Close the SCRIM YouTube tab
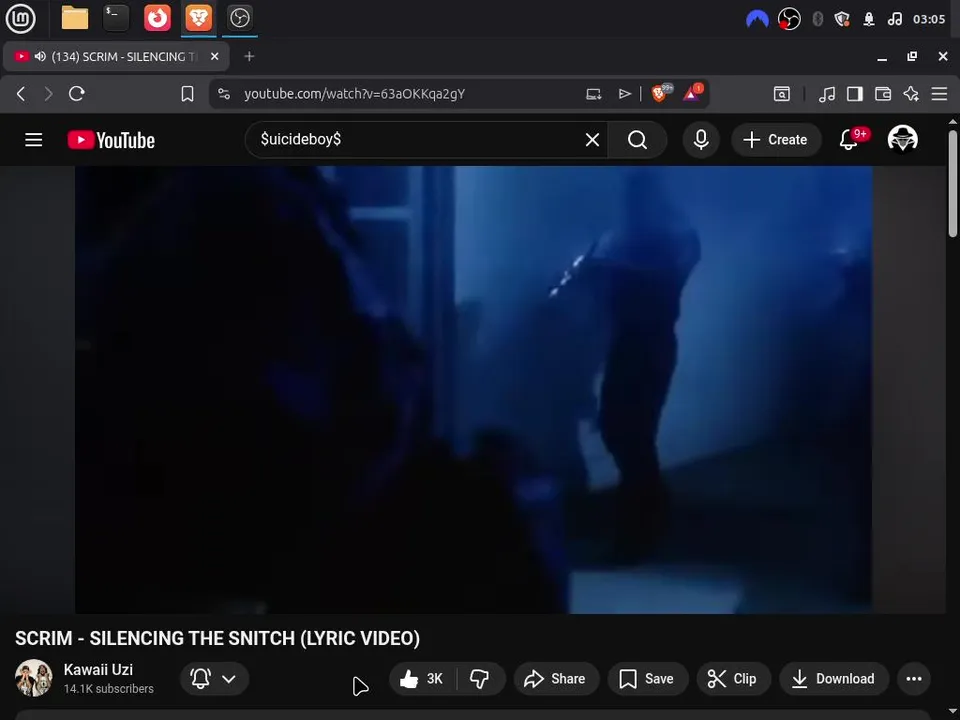Screen dimensions: 960x720 pyautogui.click(x=214, y=56)
